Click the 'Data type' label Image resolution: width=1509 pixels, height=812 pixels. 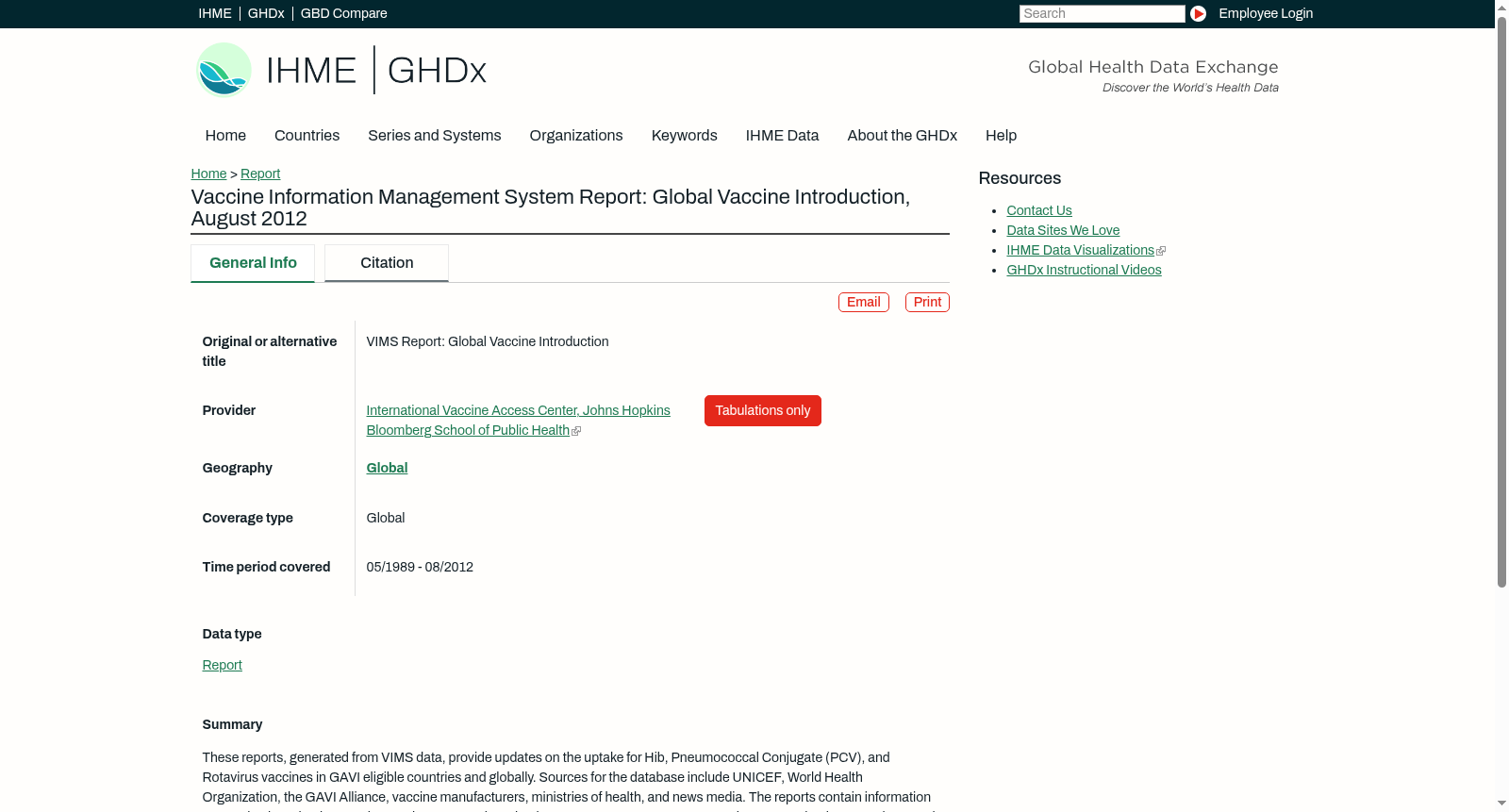click(232, 634)
